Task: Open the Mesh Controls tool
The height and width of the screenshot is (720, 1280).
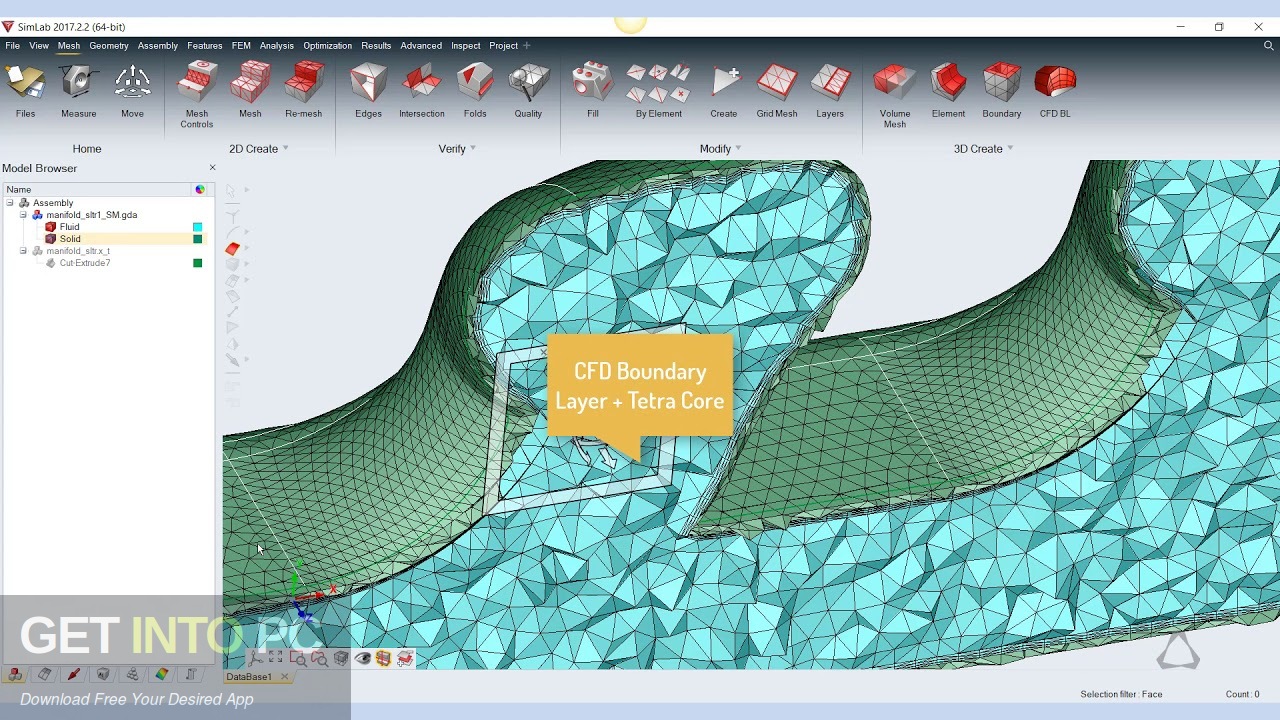Action: [x=196, y=90]
